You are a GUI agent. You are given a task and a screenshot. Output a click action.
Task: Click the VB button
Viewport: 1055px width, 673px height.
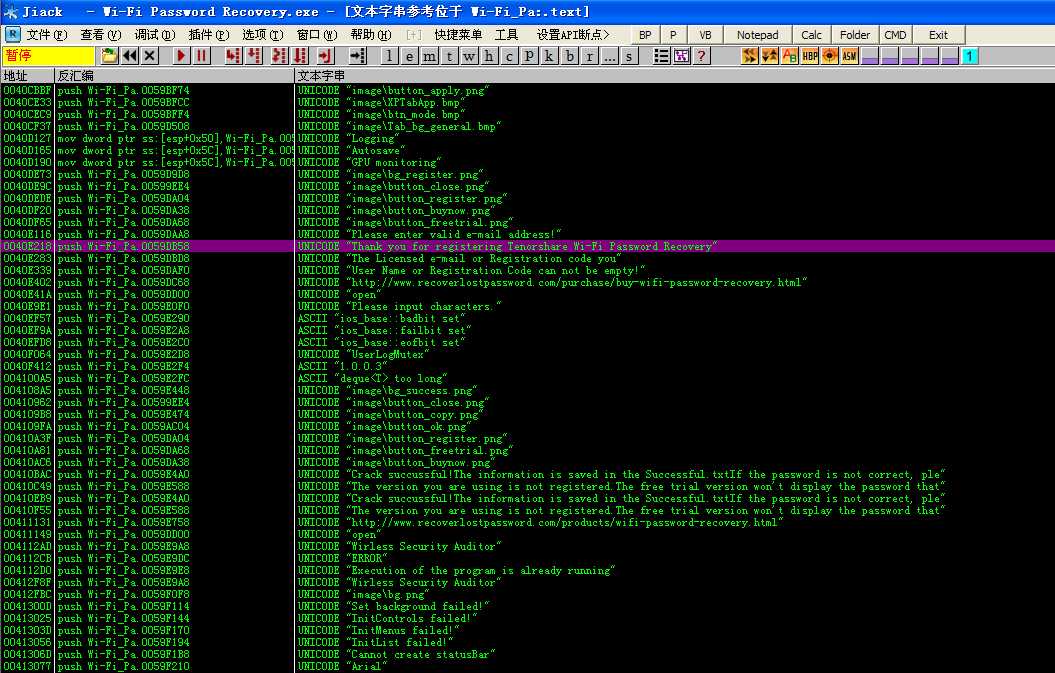coord(705,35)
